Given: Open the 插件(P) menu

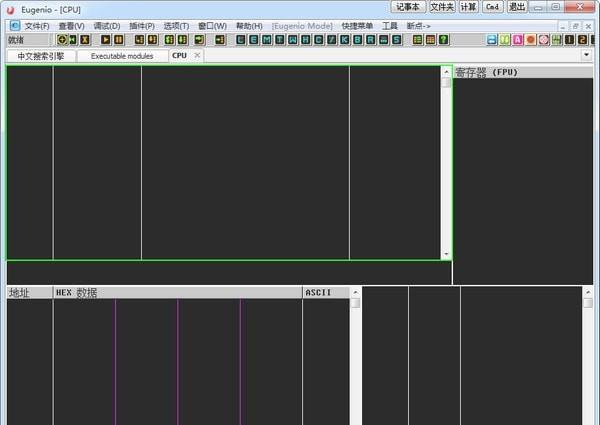Looking at the screenshot, I should [142, 26].
